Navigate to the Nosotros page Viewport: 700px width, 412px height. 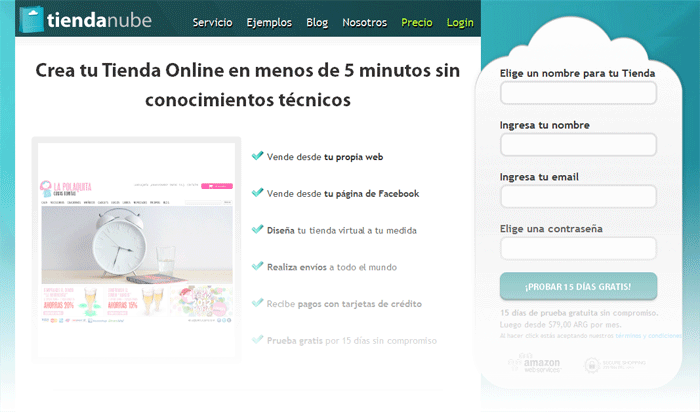pyautogui.click(x=364, y=21)
